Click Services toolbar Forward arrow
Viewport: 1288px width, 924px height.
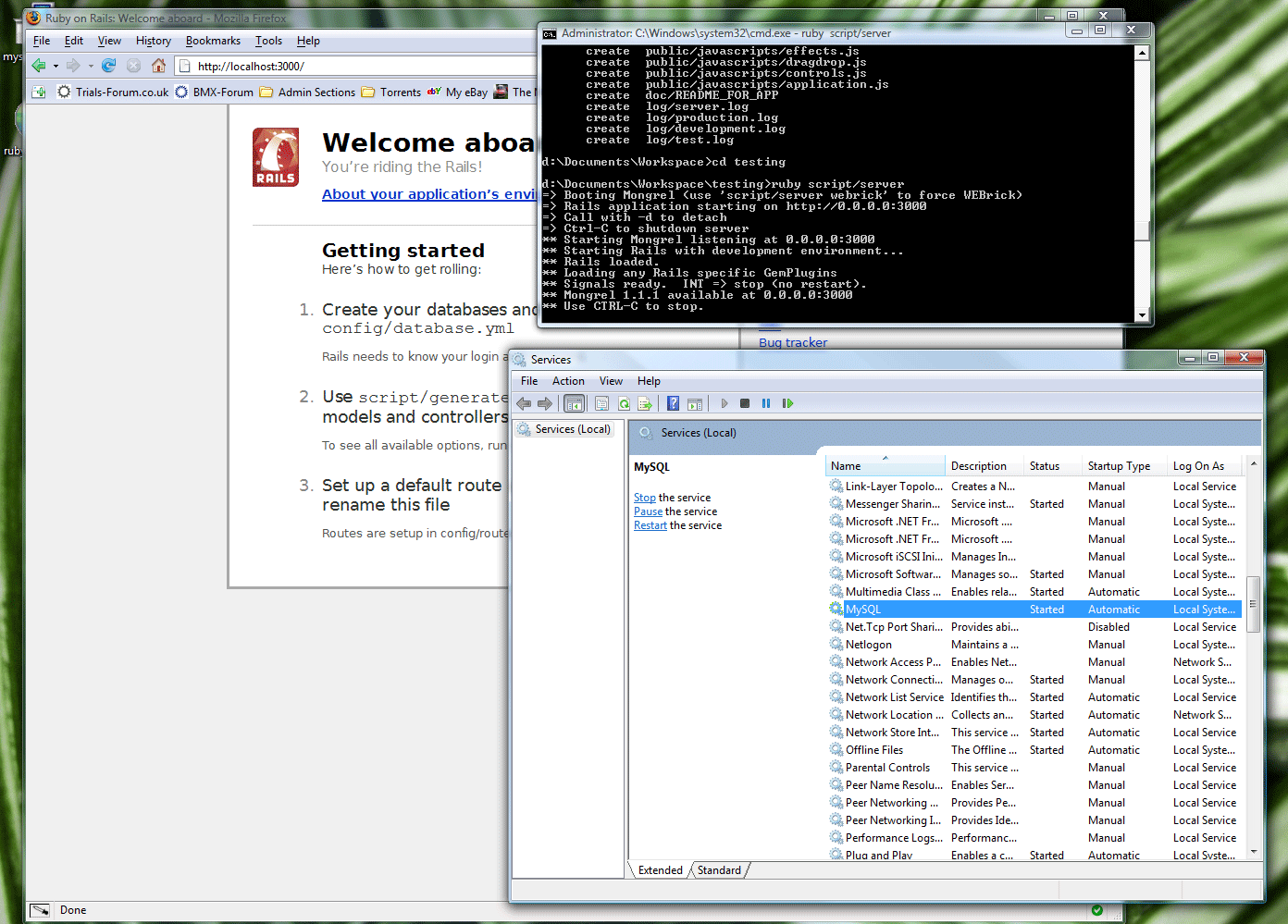[x=545, y=403]
